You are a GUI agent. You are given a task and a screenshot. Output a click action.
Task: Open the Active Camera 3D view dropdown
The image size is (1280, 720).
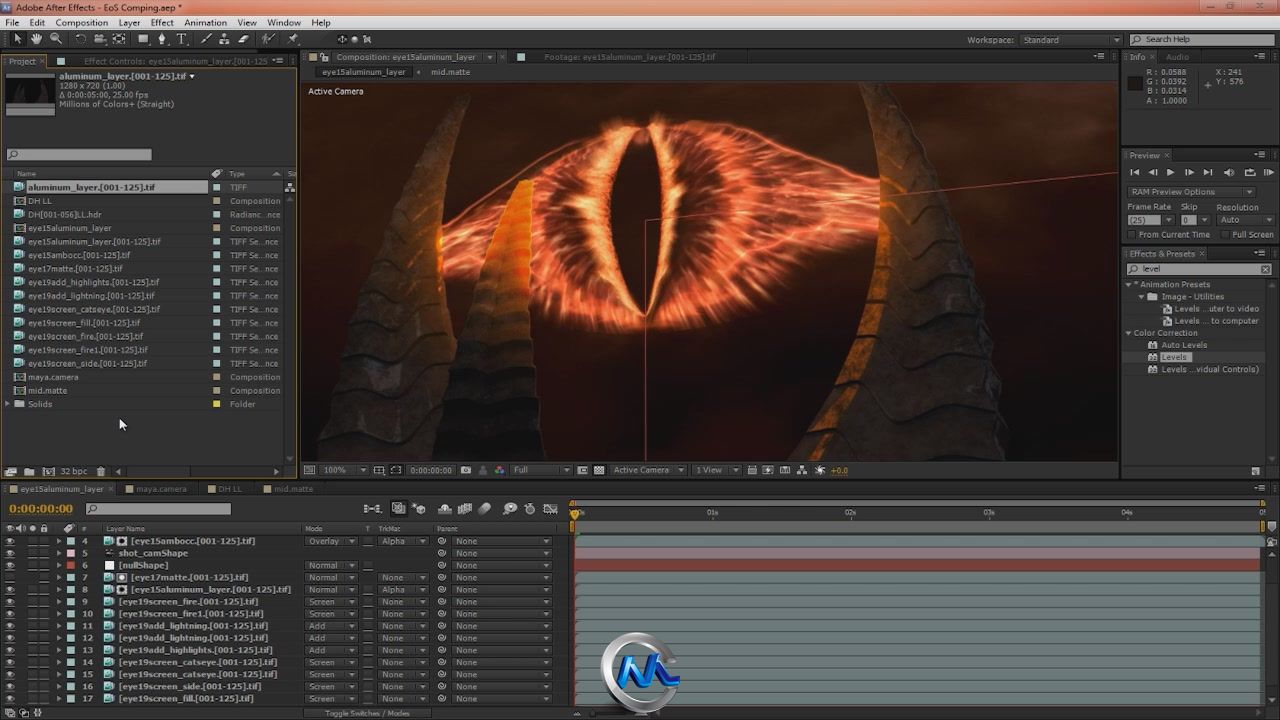[649, 470]
